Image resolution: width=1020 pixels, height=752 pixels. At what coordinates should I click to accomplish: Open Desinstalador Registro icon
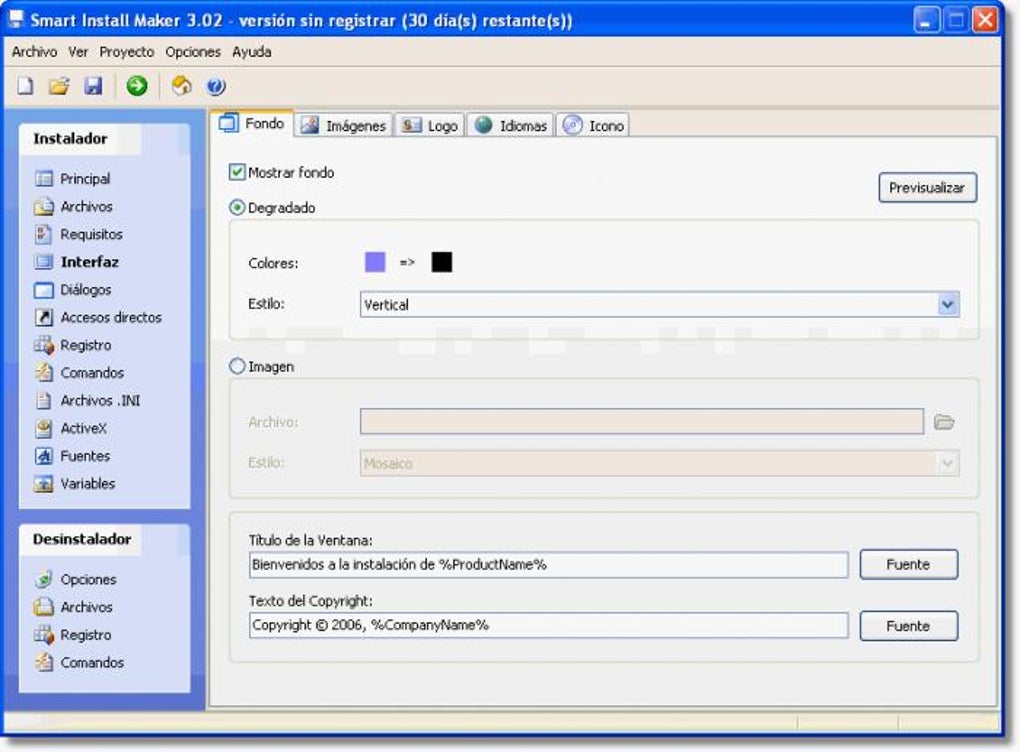[44, 634]
